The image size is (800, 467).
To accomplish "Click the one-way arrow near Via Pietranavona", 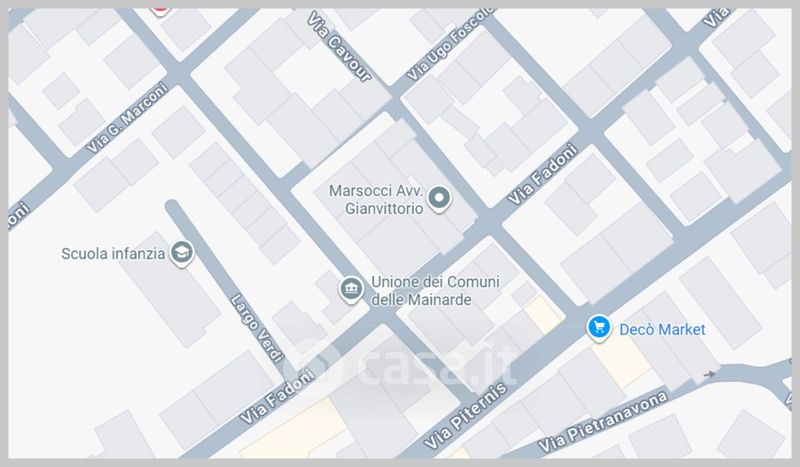I will click(x=709, y=375).
